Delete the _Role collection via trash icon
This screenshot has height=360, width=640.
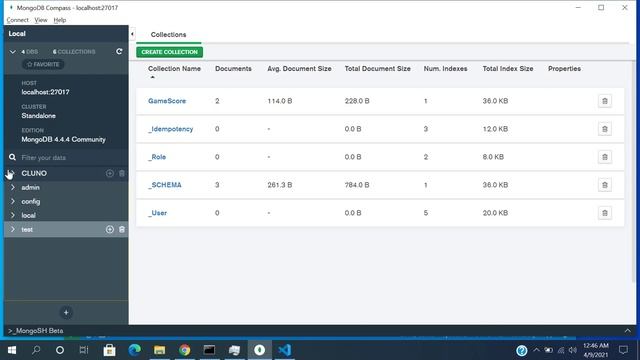[x=604, y=157]
